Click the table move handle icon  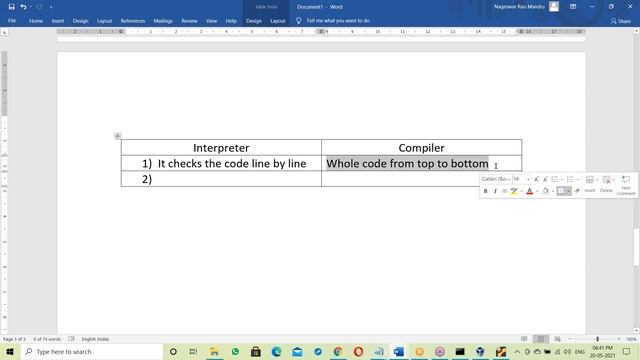coord(118,136)
